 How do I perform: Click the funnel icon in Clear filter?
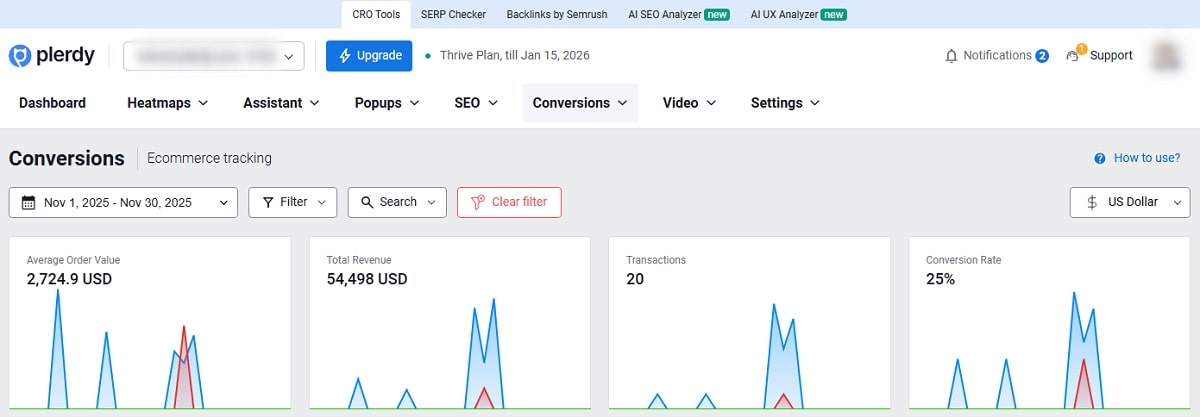476,202
